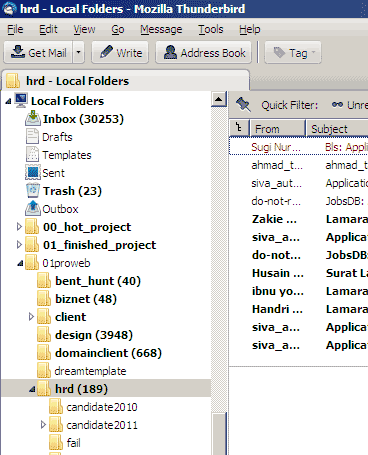This screenshot has width=368, height=455.
Task: Click folder pane scroll up arrow
Action: click(219, 99)
